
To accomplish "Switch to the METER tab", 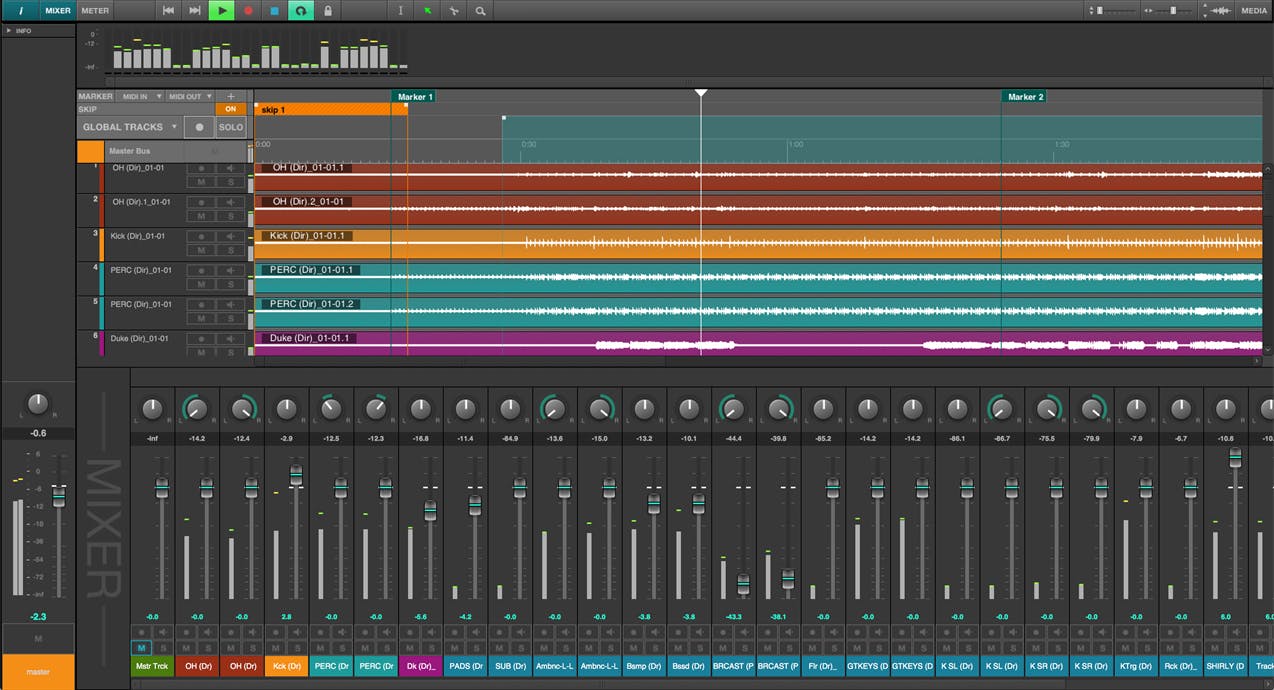I will (x=94, y=10).
